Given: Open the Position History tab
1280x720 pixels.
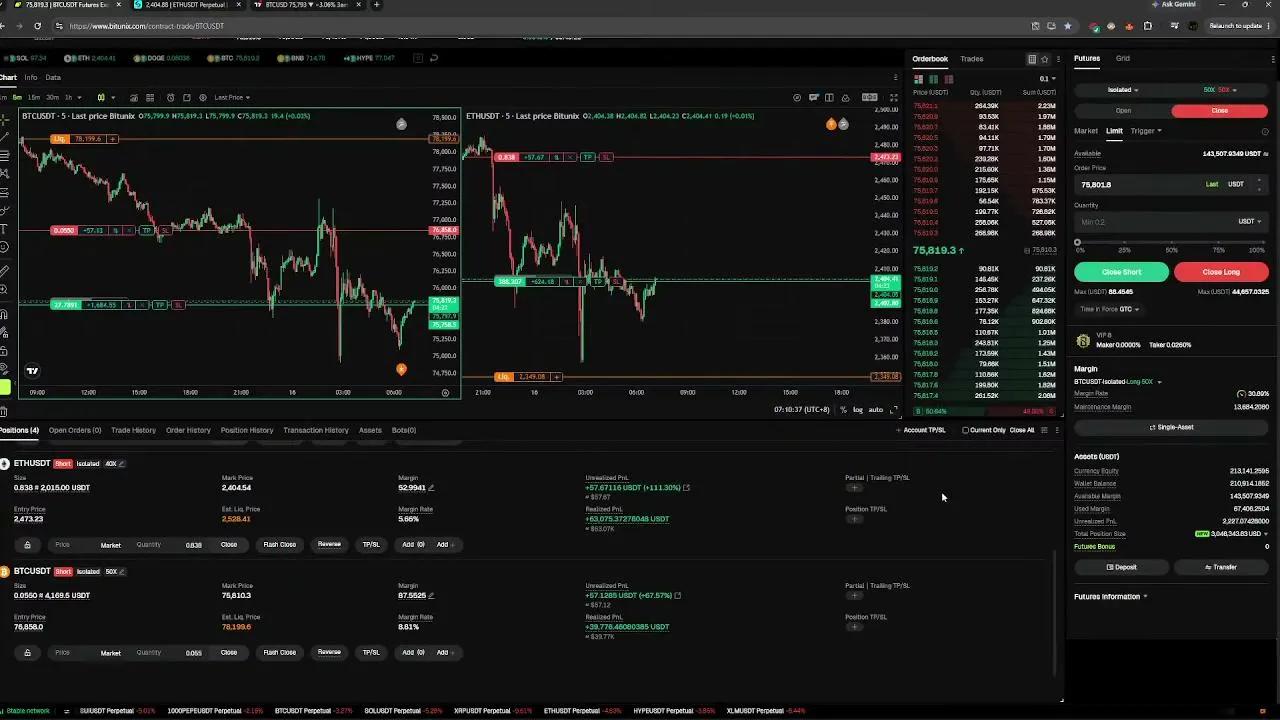Looking at the screenshot, I should 247,431.
